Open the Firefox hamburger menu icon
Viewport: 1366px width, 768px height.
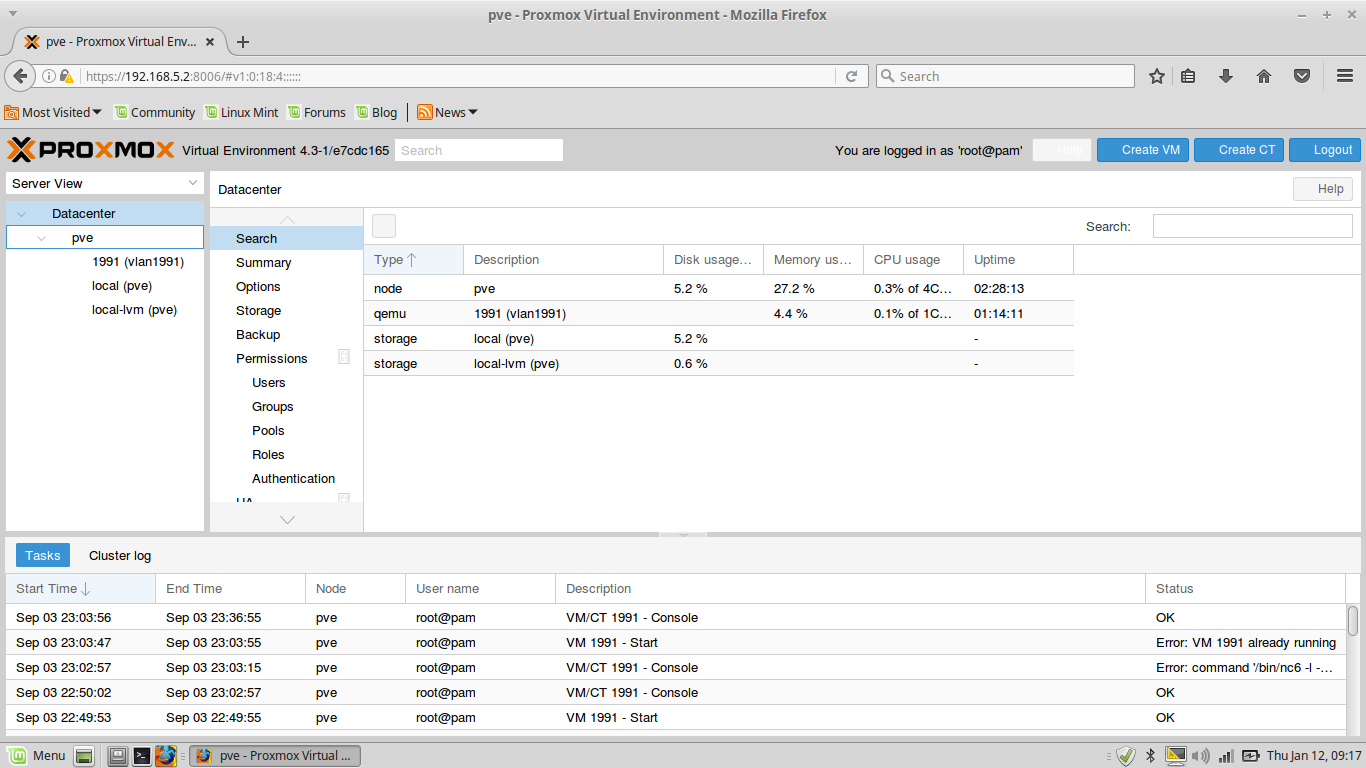(x=1345, y=76)
